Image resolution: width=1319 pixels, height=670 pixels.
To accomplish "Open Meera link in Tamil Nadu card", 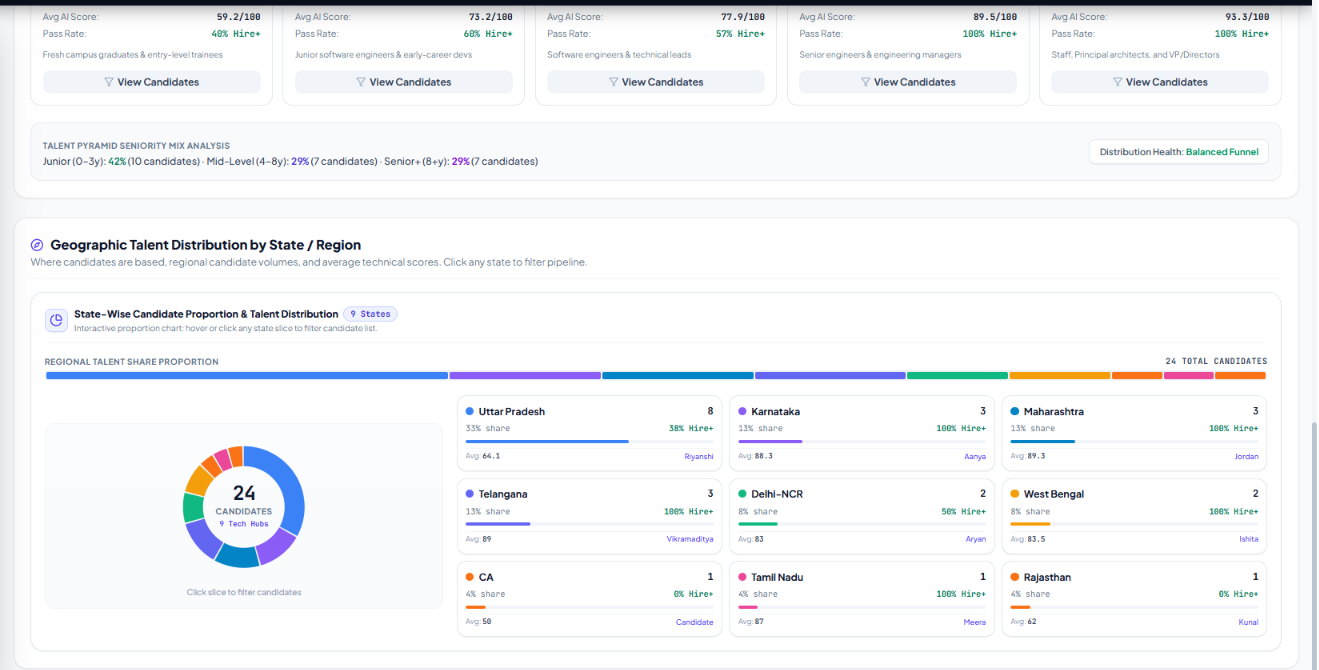I will (975, 622).
